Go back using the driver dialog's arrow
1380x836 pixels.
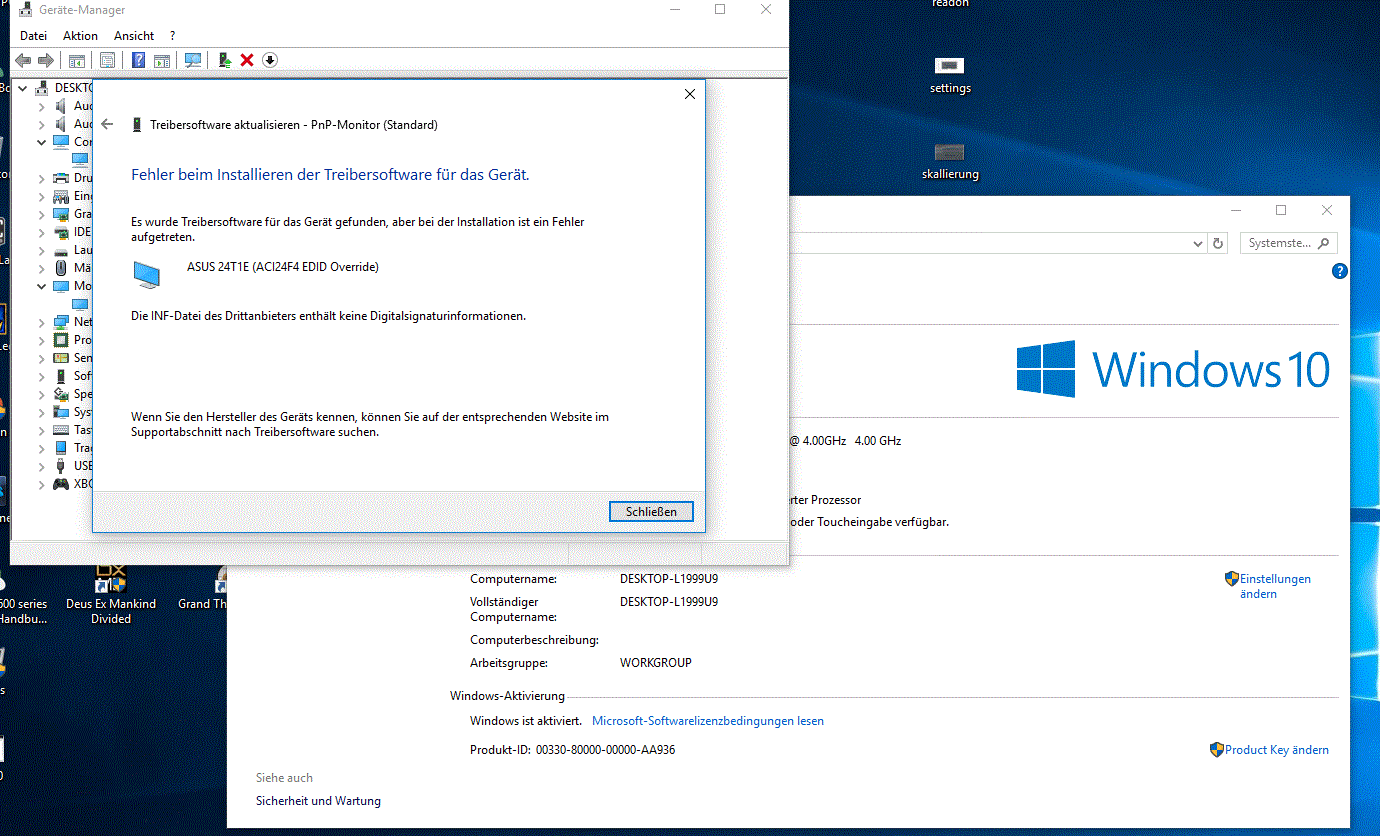coord(108,125)
